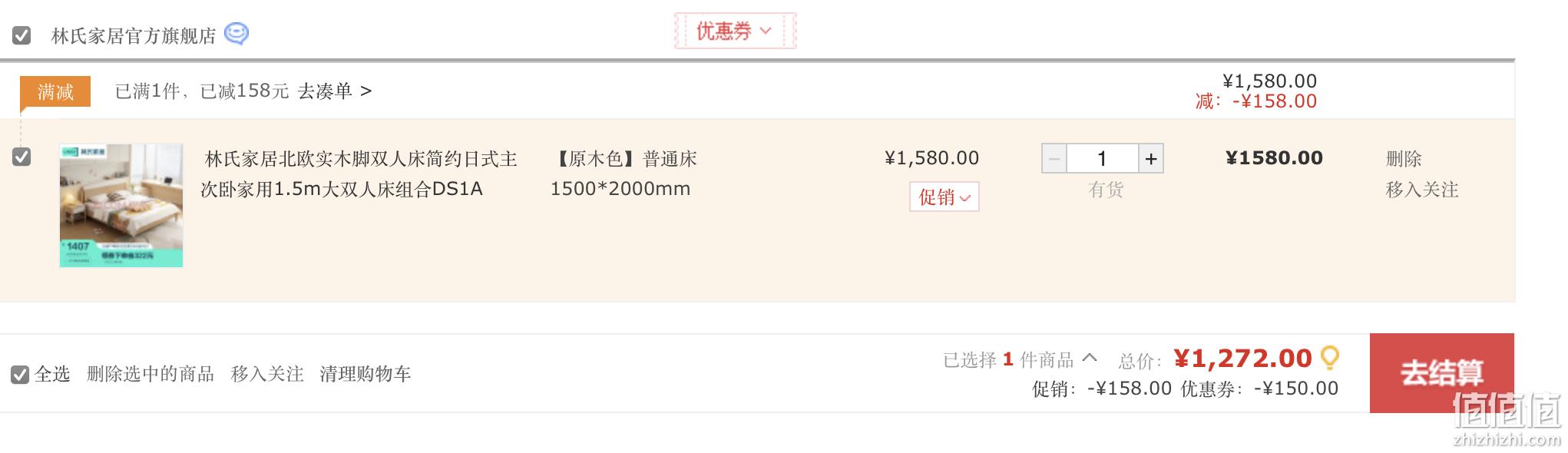Screen dimensions: 1568x453
Task: Click 清理购物车 to clear cart
Action: coord(366,374)
